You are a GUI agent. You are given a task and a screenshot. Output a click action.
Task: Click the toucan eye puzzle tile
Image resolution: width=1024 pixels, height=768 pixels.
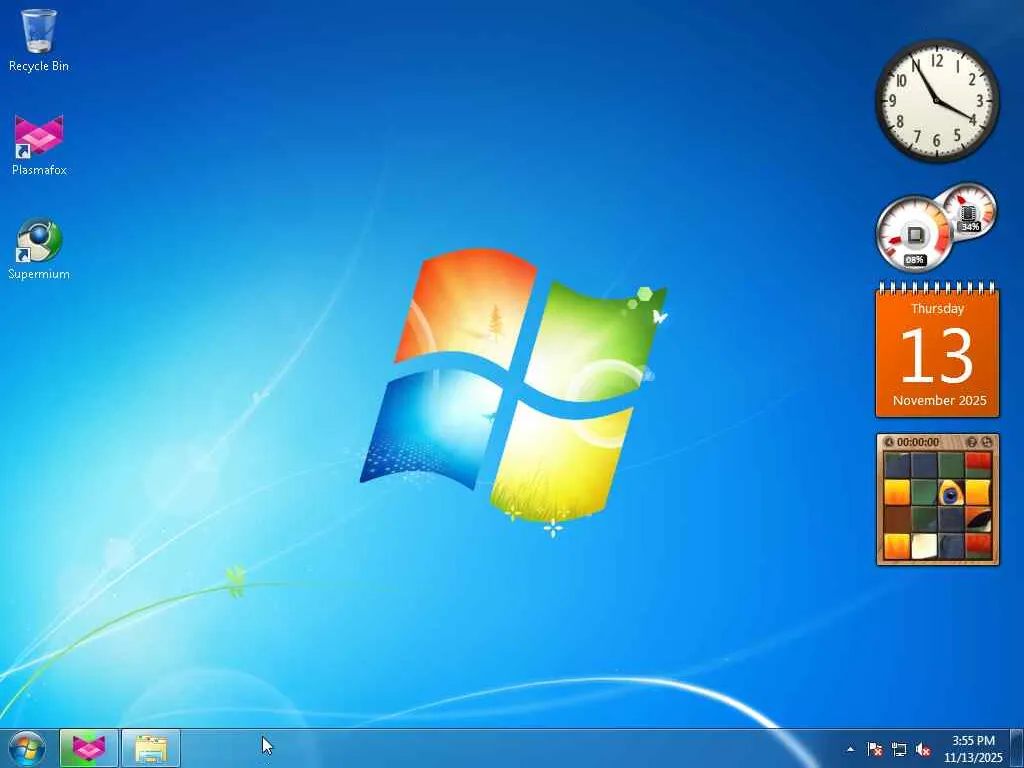[x=951, y=492]
